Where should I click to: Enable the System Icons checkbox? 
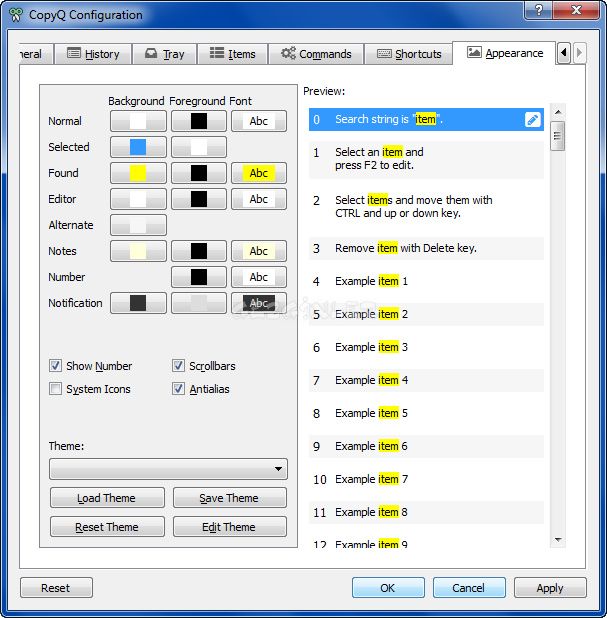56,389
